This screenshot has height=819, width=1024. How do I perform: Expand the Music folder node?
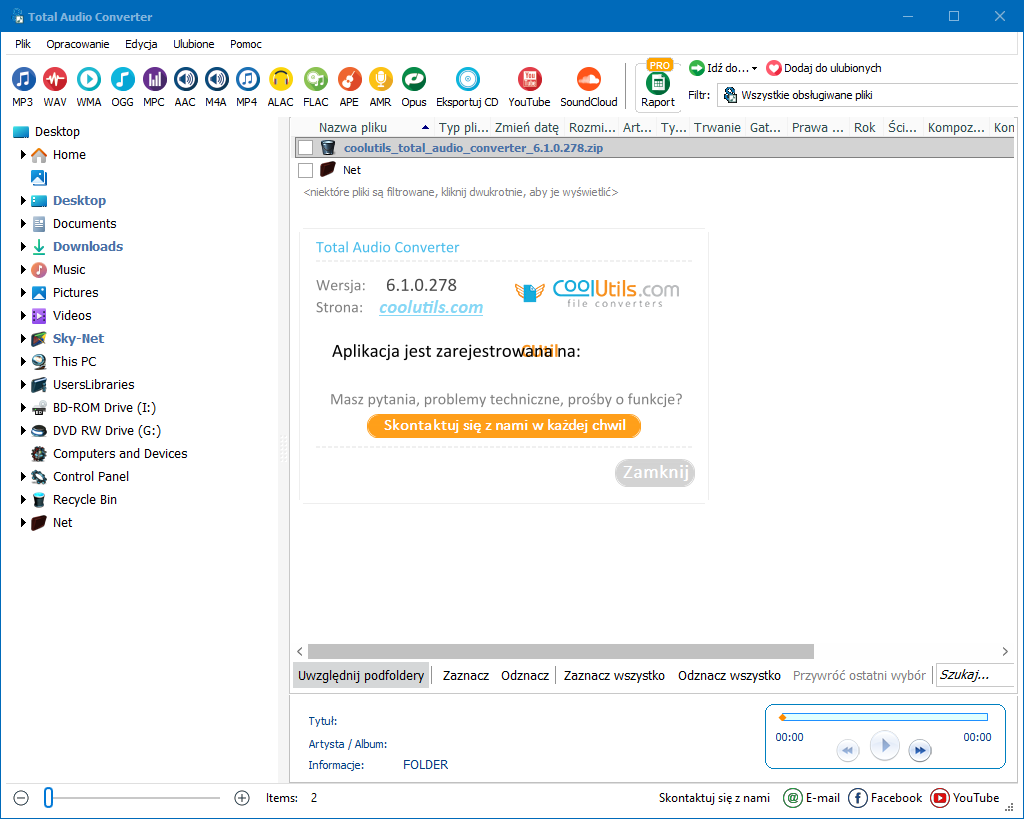(24, 270)
